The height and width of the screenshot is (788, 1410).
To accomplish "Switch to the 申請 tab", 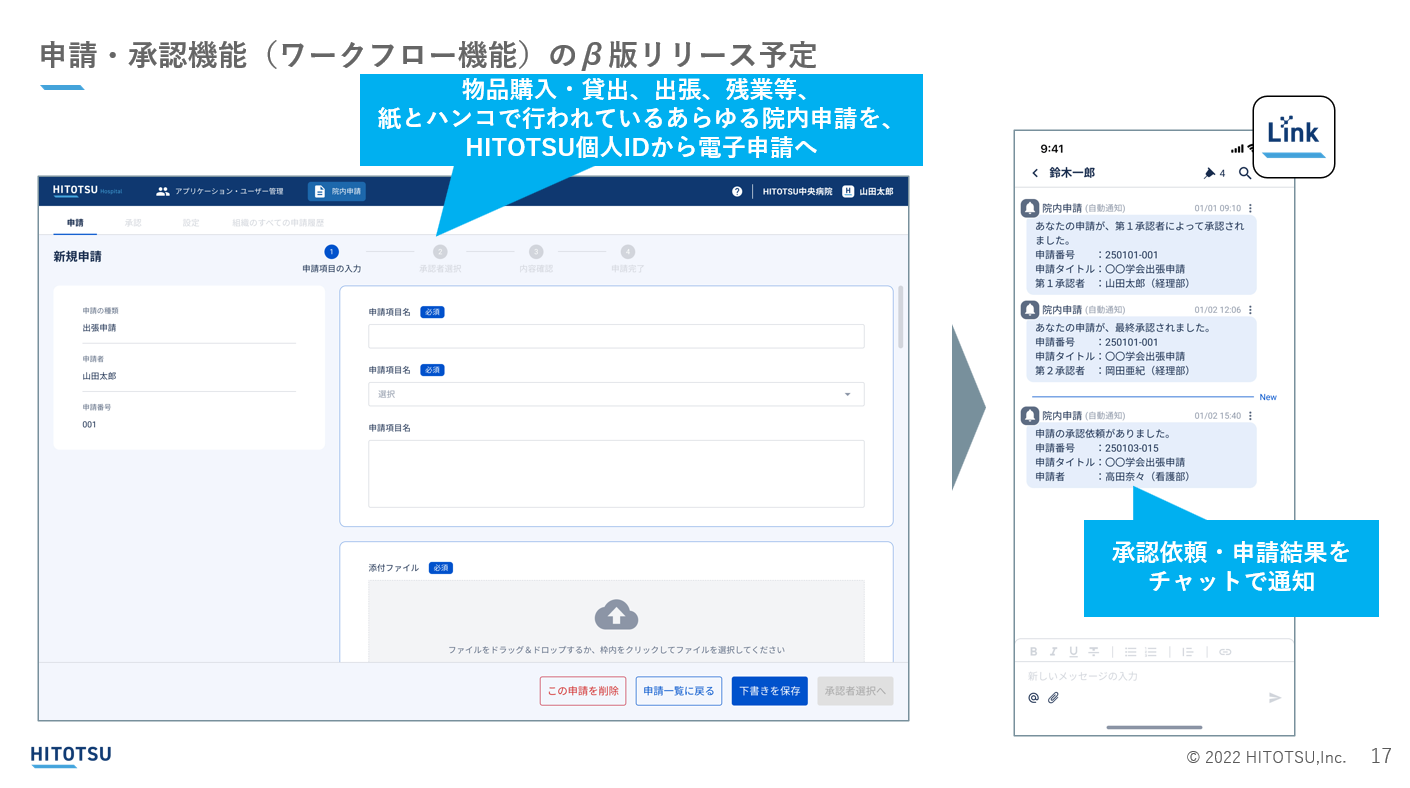I will tap(75, 222).
